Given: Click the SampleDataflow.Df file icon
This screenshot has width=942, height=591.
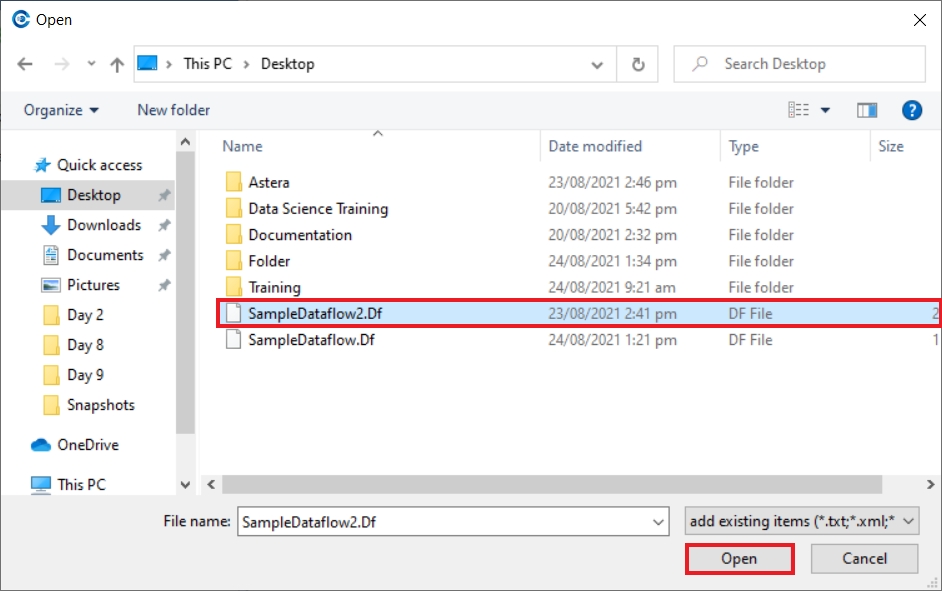Looking at the screenshot, I should pos(233,340).
